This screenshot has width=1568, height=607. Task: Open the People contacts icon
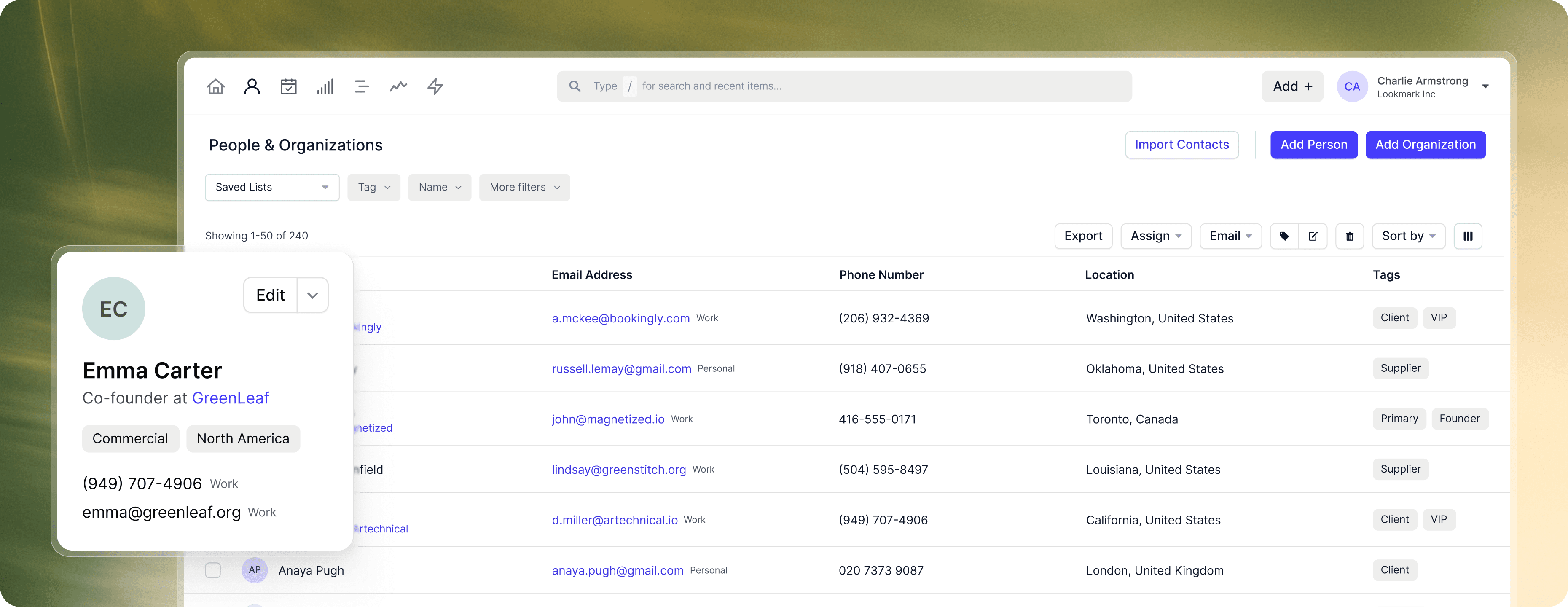[252, 86]
